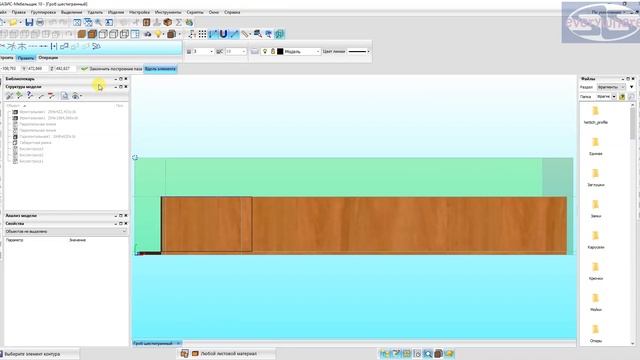
Task: Click the red-marked icon in structure toolbar
Action: tap(51, 96)
